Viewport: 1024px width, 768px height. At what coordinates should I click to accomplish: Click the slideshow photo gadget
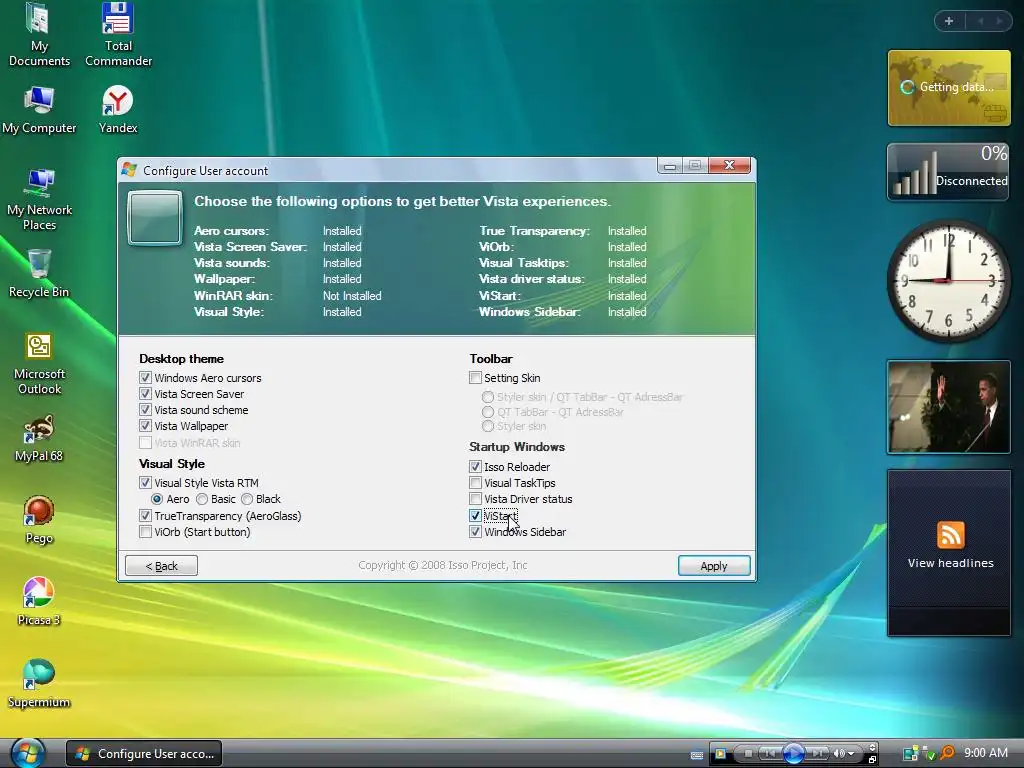coord(948,407)
